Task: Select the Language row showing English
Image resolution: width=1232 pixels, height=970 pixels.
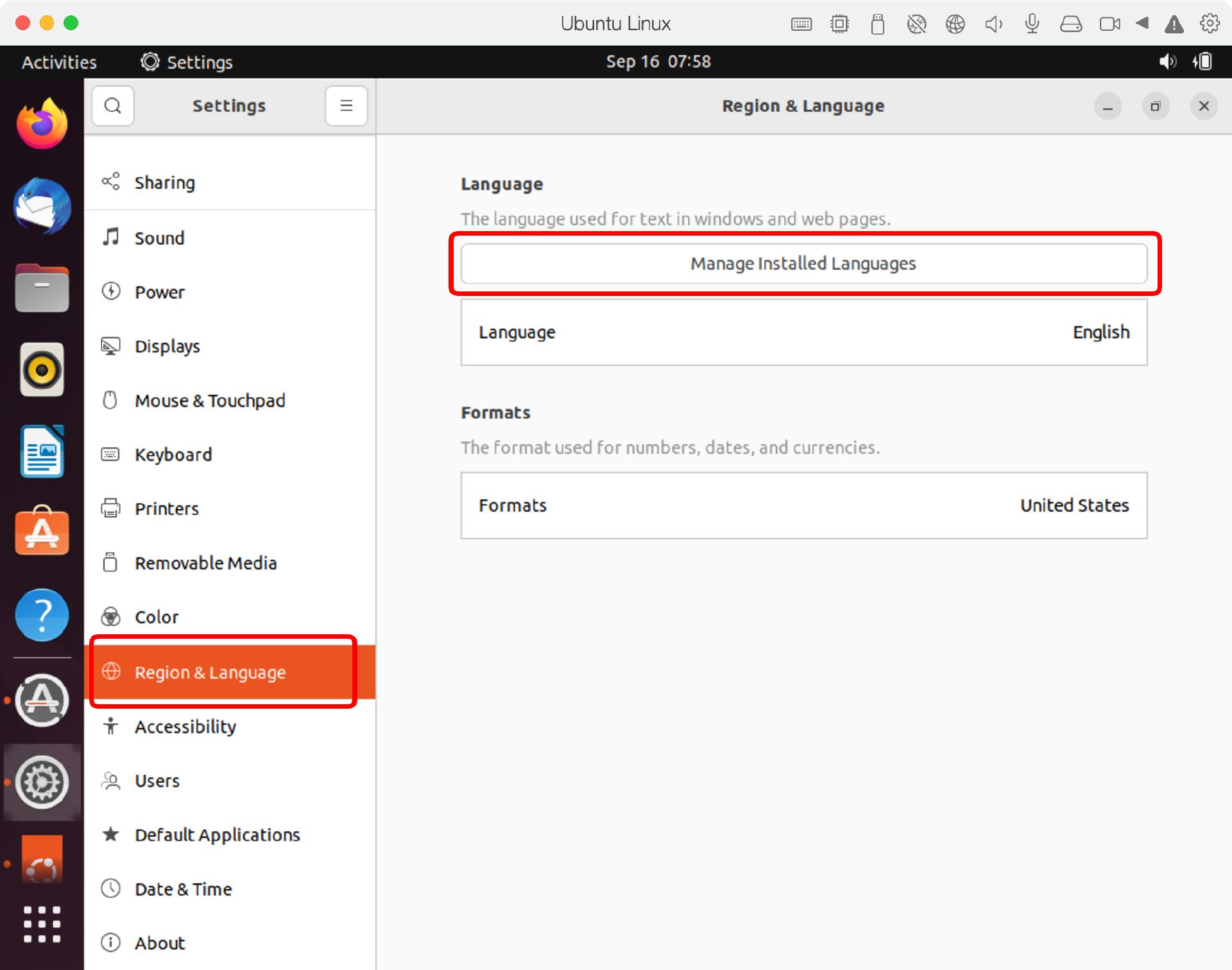Action: tap(803, 332)
